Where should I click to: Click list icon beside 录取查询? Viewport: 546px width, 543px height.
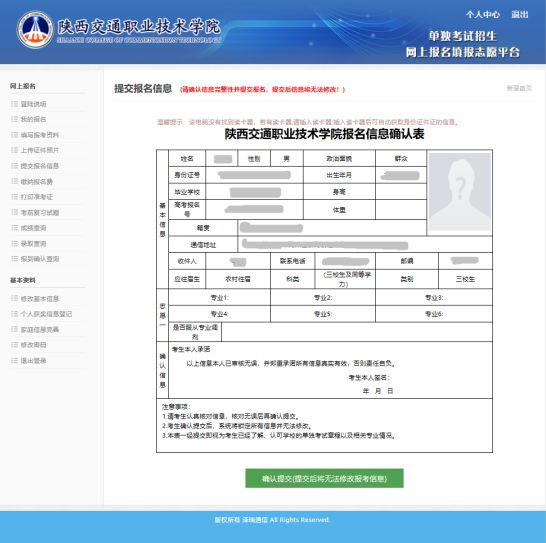pyautogui.click(x=15, y=243)
